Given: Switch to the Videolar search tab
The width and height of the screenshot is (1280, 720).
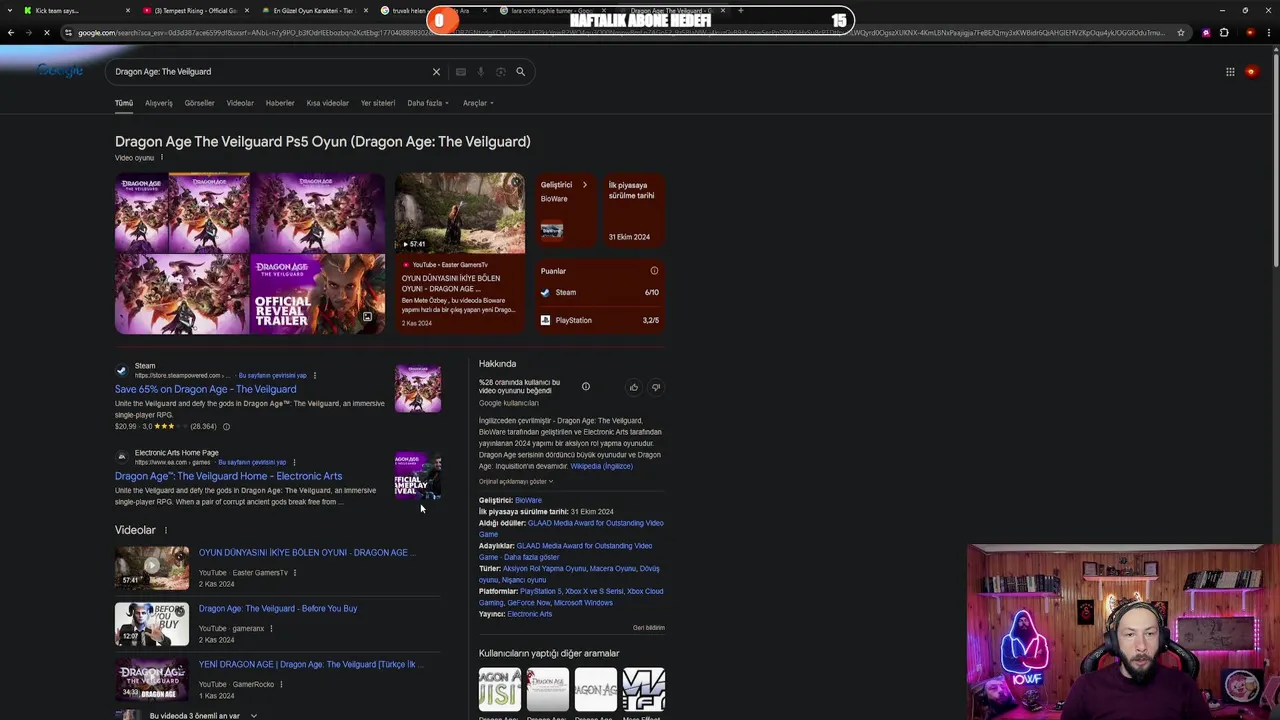Looking at the screenshot, I should 240,103.
